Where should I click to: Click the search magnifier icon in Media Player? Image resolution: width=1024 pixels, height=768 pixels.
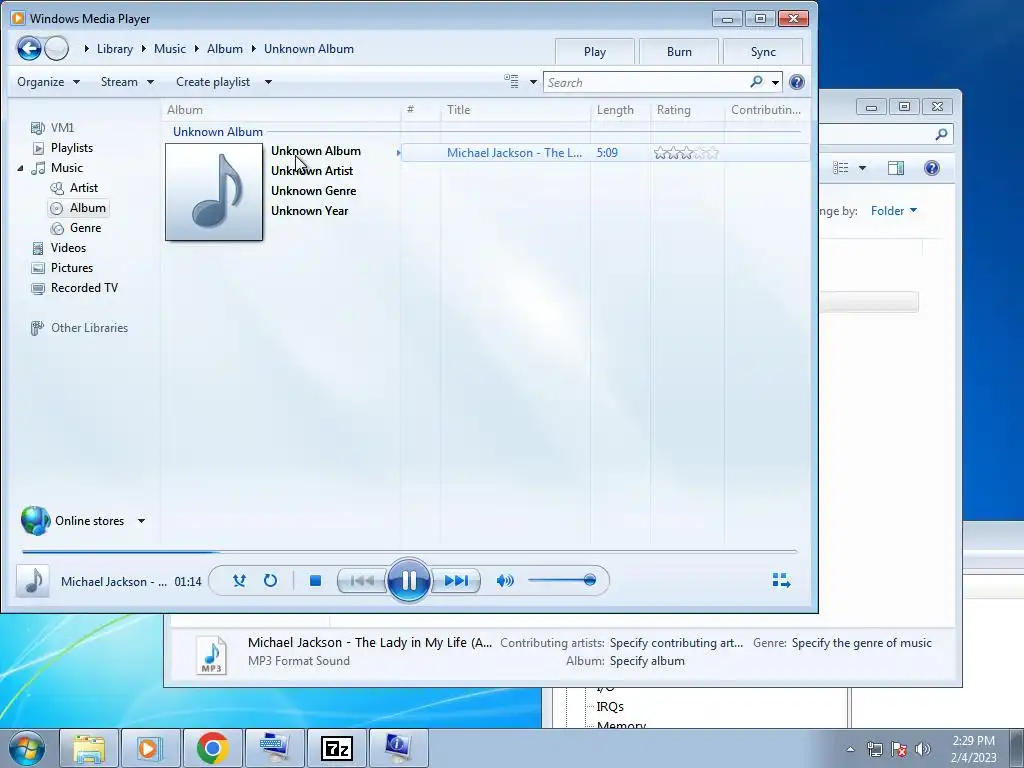click(x=756, y=82)
